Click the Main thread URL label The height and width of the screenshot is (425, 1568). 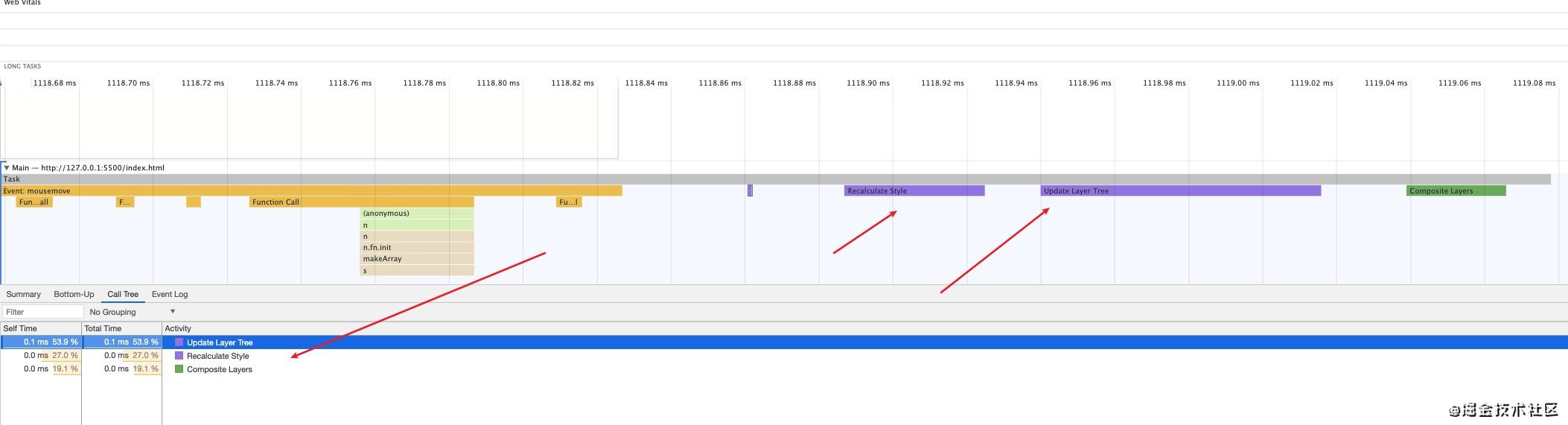click(x=88, y=167)
